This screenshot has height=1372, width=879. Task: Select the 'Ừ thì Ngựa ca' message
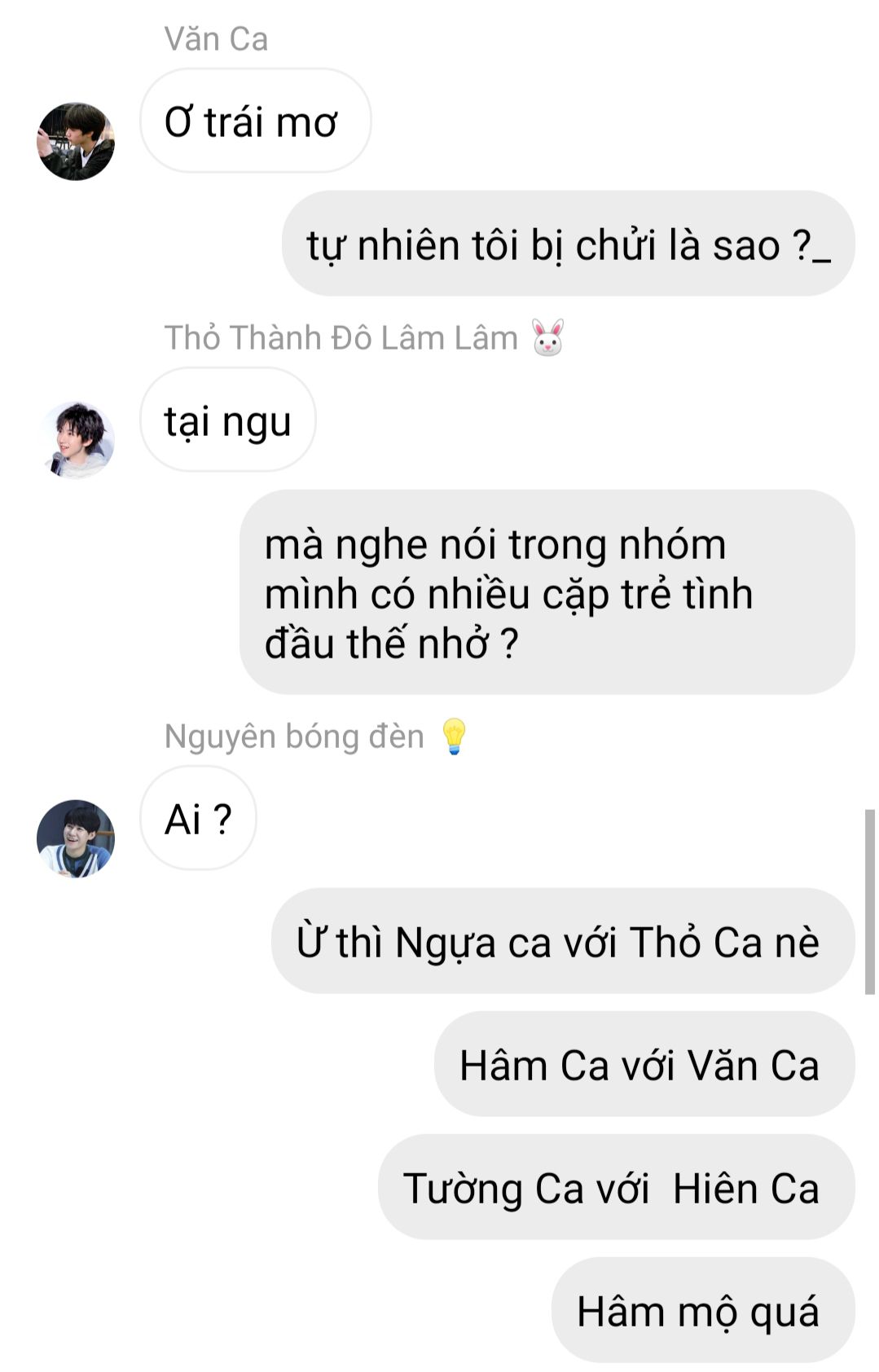562,941
